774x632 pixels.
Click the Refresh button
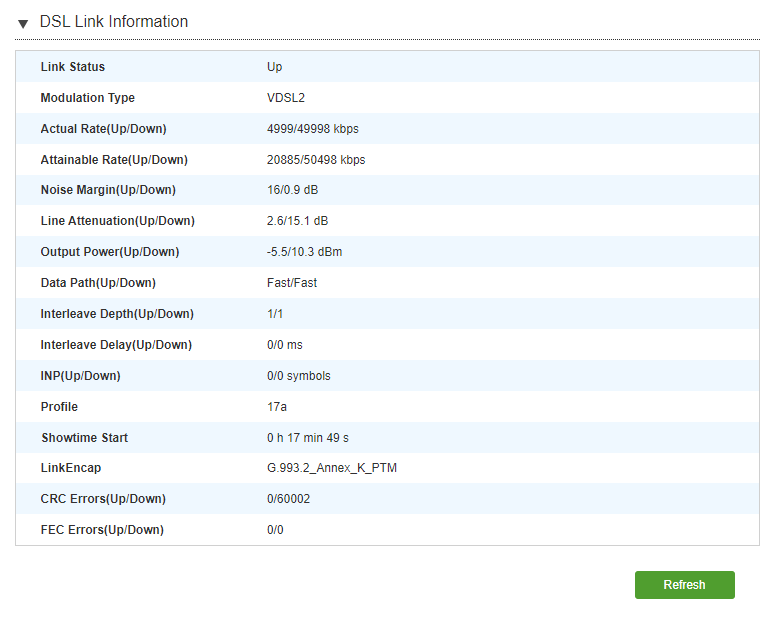(685, 585)
